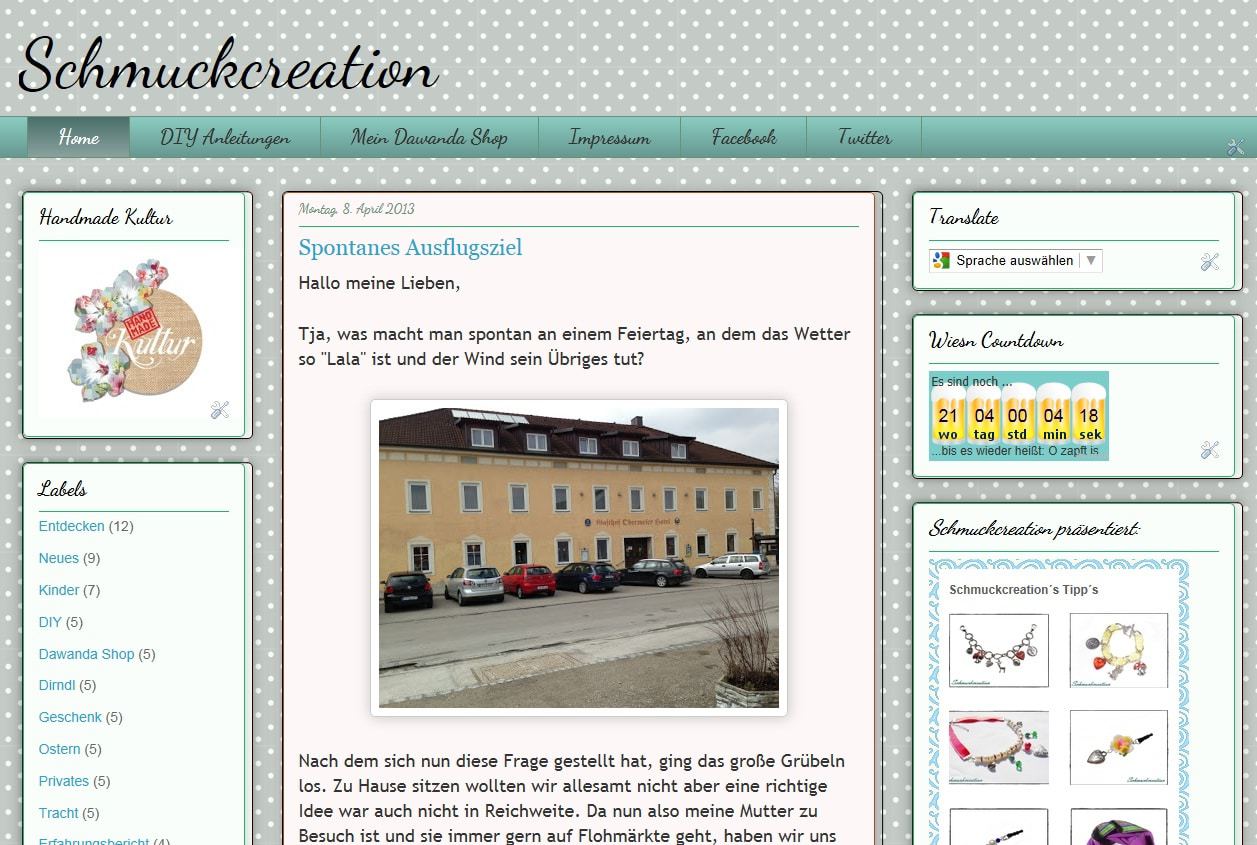The height and width of the screenshot is (845, 1257).
Task: Open the heart pendant product thumbnail
Action: coord(1119,747)
